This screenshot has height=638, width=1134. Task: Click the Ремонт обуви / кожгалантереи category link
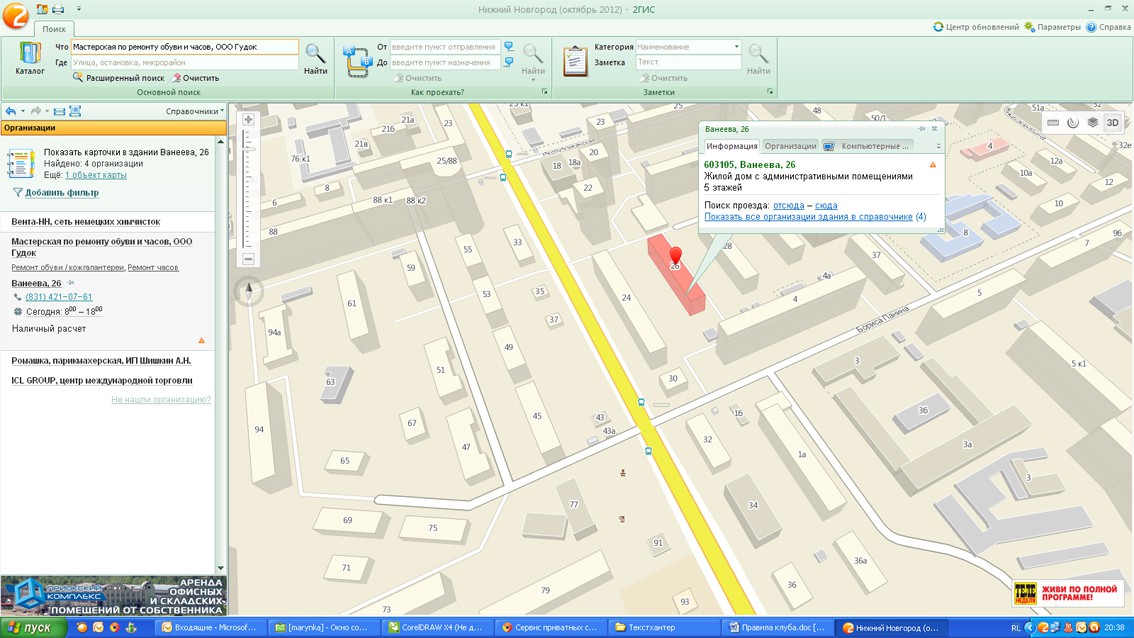pyautogui.click(x=67, y=268)
